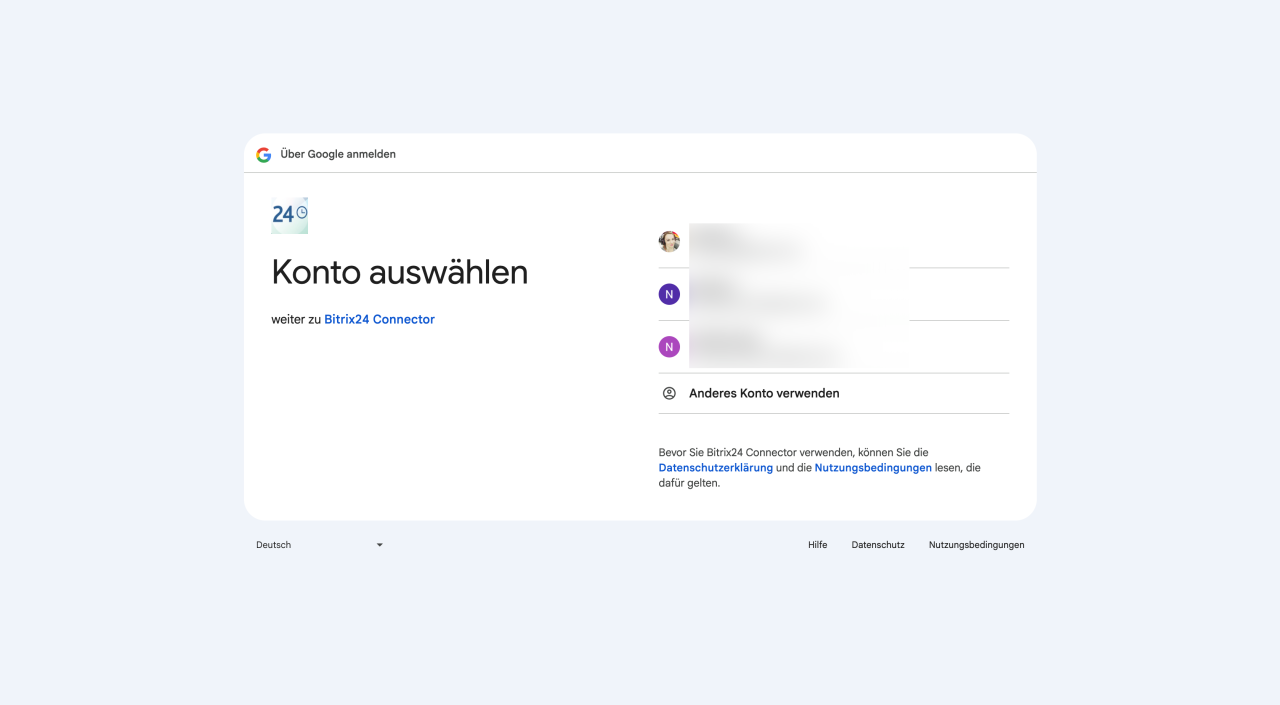Choose the account with the magenta N avatar
Image resolution: width=1280 pixels, height=705 pixels.
pyautogui.click(x=833, y=347)
